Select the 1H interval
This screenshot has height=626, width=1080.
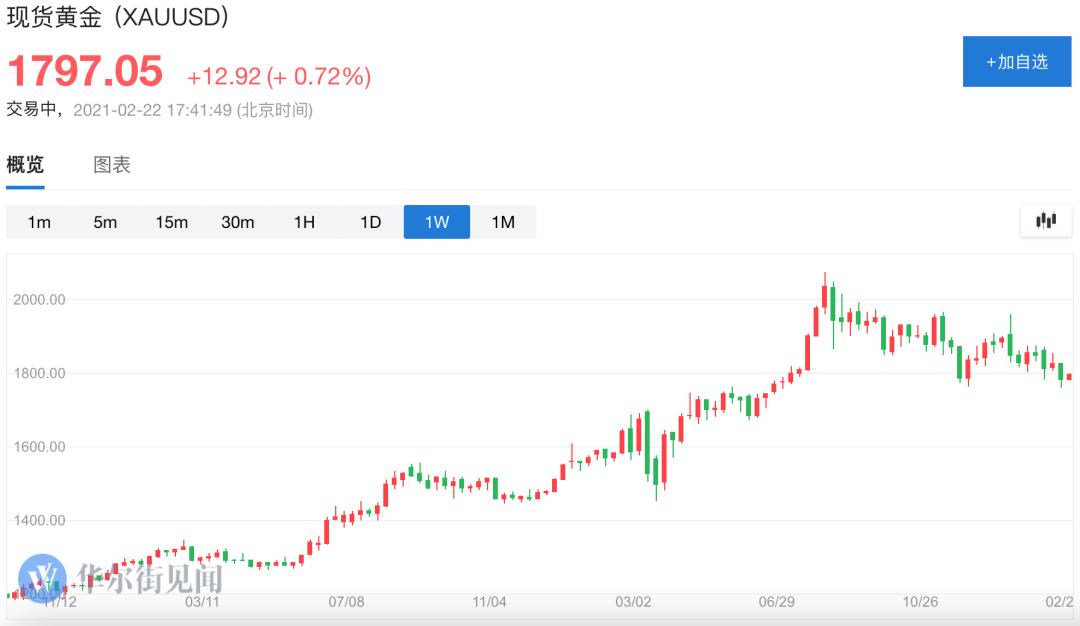pyautogui.click(x=304, y=222)
